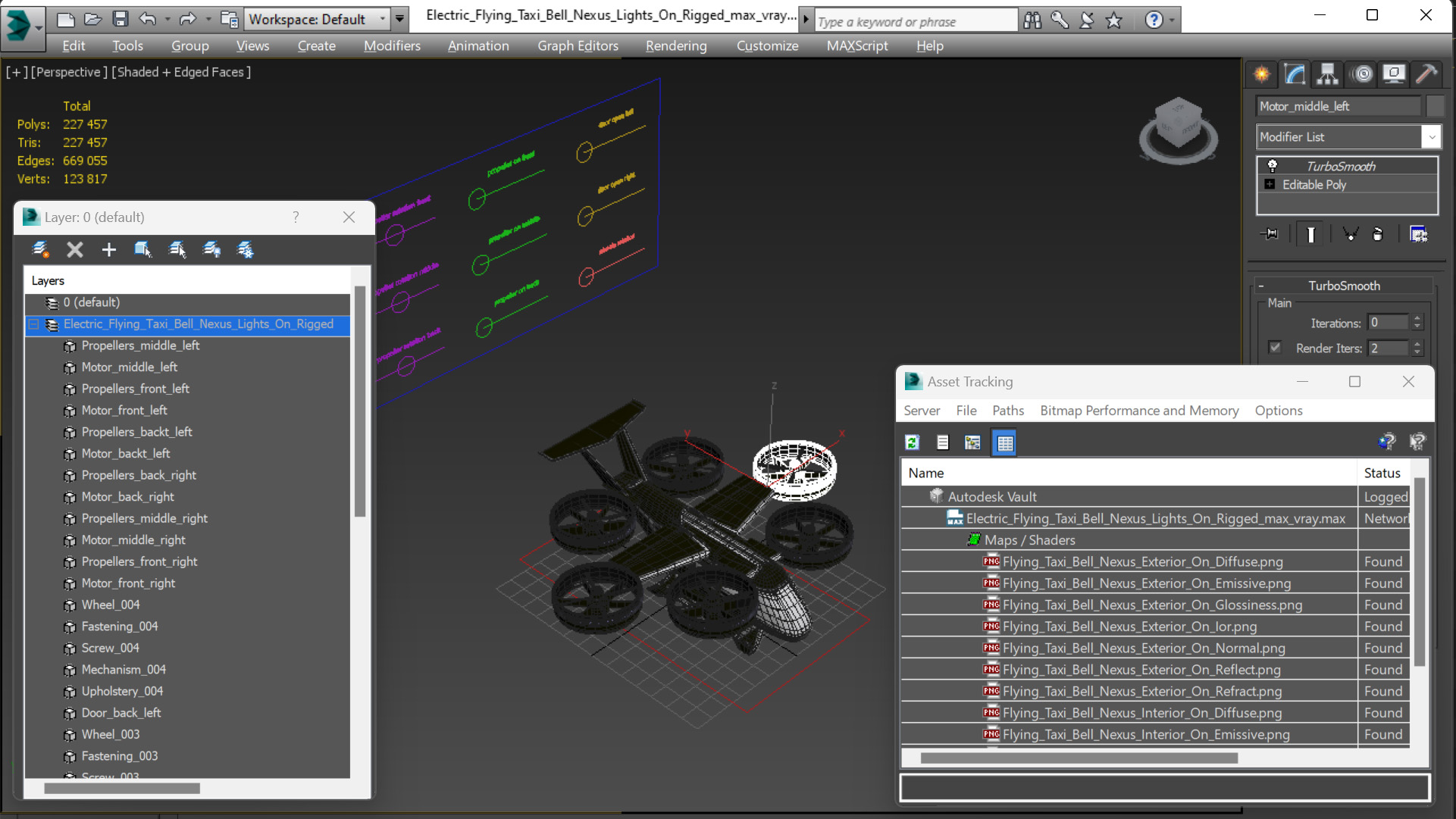Expand the help dropdown arrow
The height and width of the screenshot is (819, 1456).
tap(1172, 20)
